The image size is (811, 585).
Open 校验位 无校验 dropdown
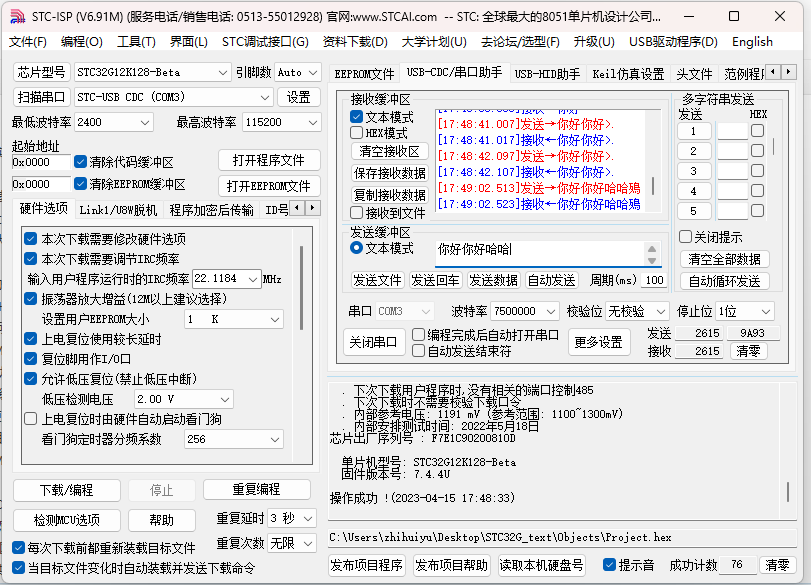pos(638,311)
